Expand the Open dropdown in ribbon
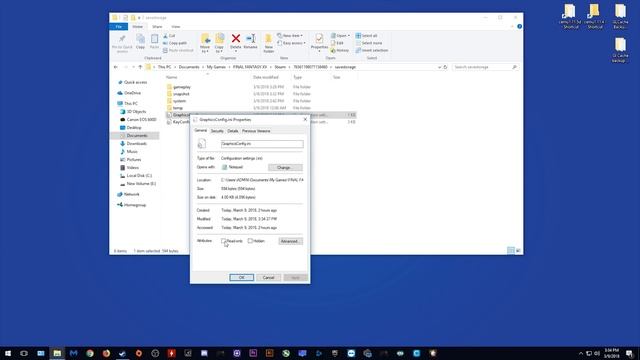Image resolution: width=640 pixels, height=360 pixels. click(340, 36)
